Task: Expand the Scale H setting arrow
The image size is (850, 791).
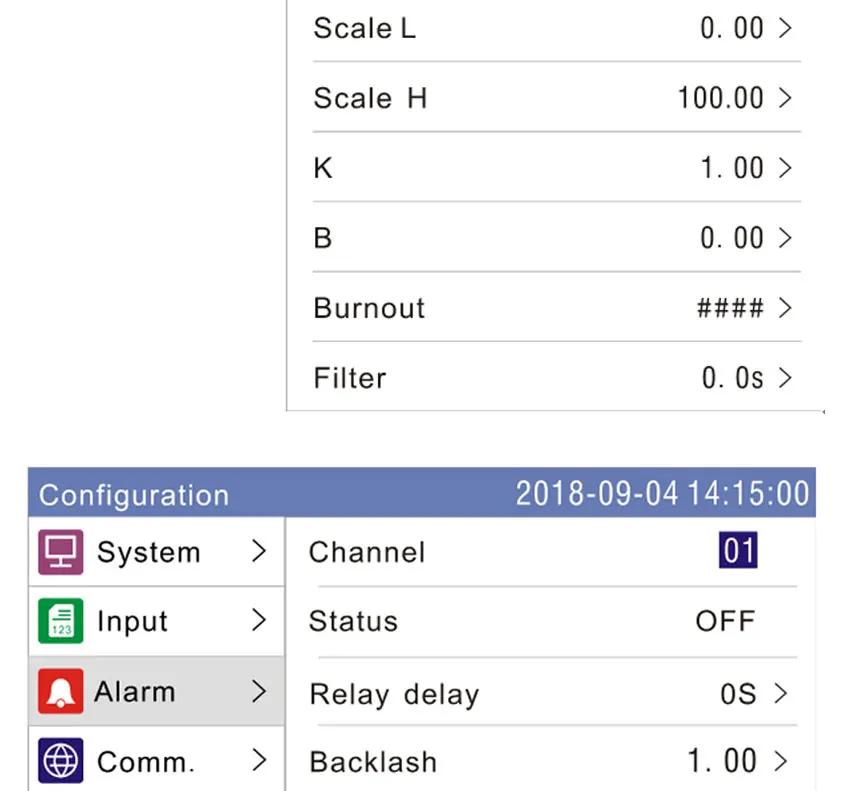Action: [785, 98]
